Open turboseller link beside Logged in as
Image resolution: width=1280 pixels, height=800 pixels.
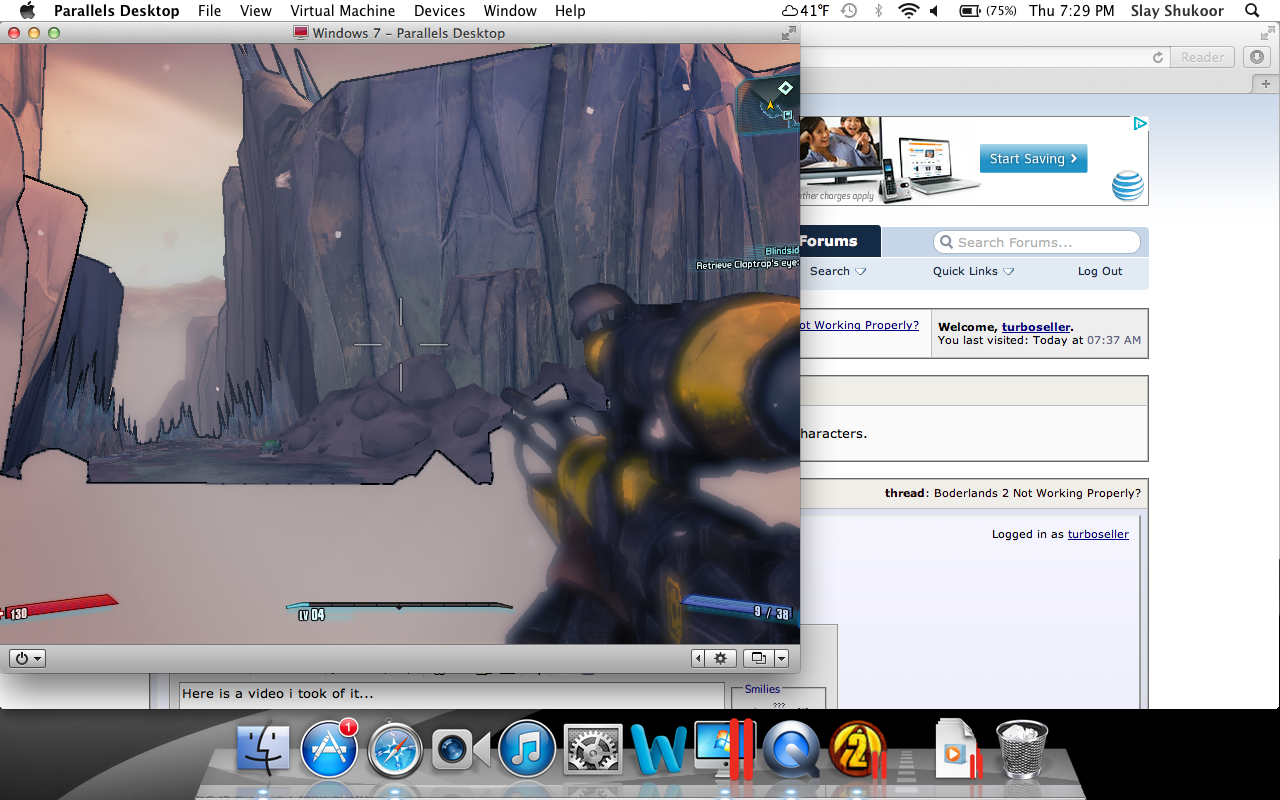pos(1098,534)
